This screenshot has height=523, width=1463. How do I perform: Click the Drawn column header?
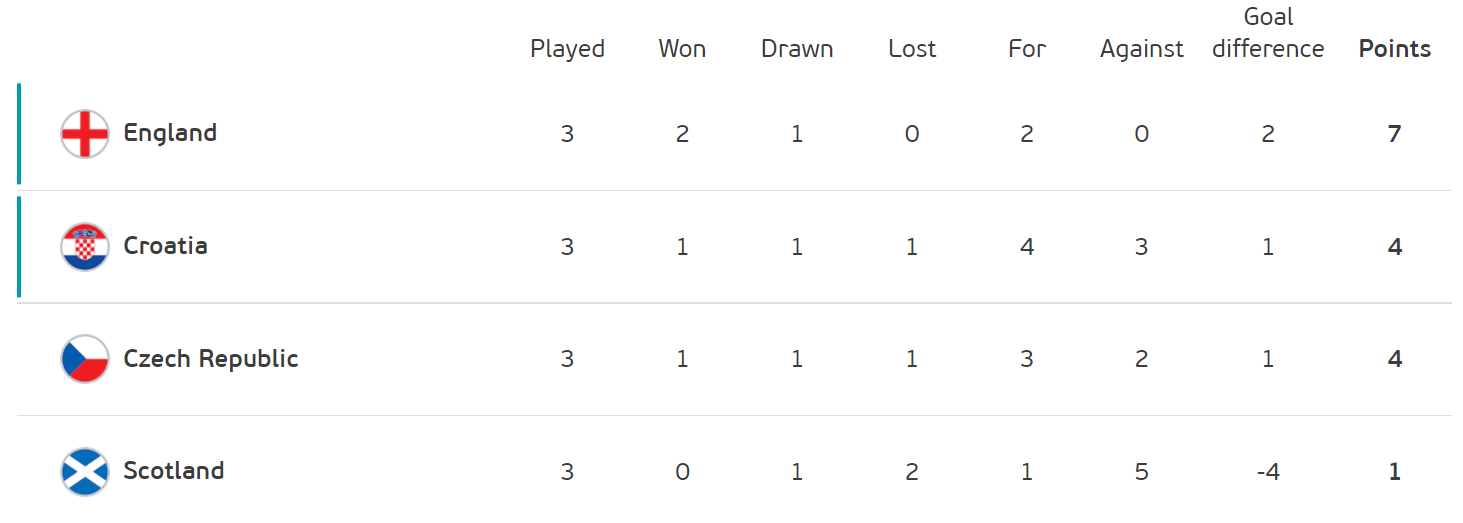pyautogui.click(x=797, y=49)
